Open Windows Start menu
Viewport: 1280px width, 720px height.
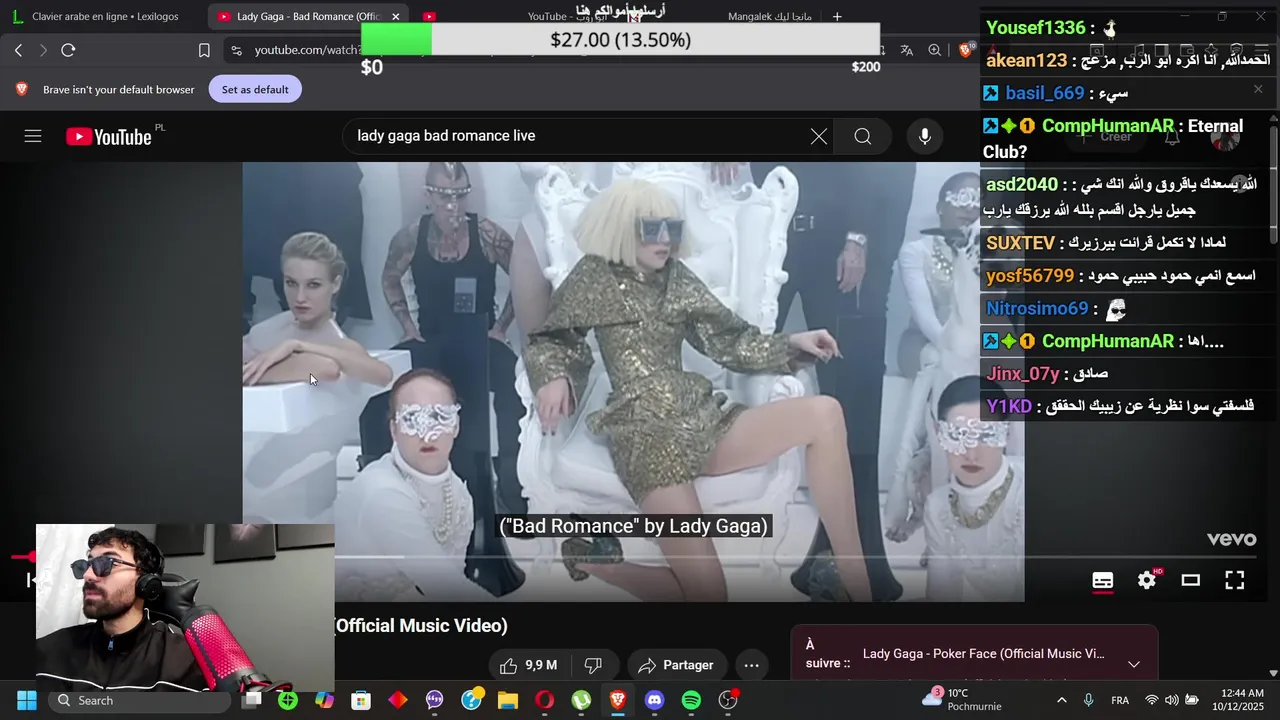point(27,700)
